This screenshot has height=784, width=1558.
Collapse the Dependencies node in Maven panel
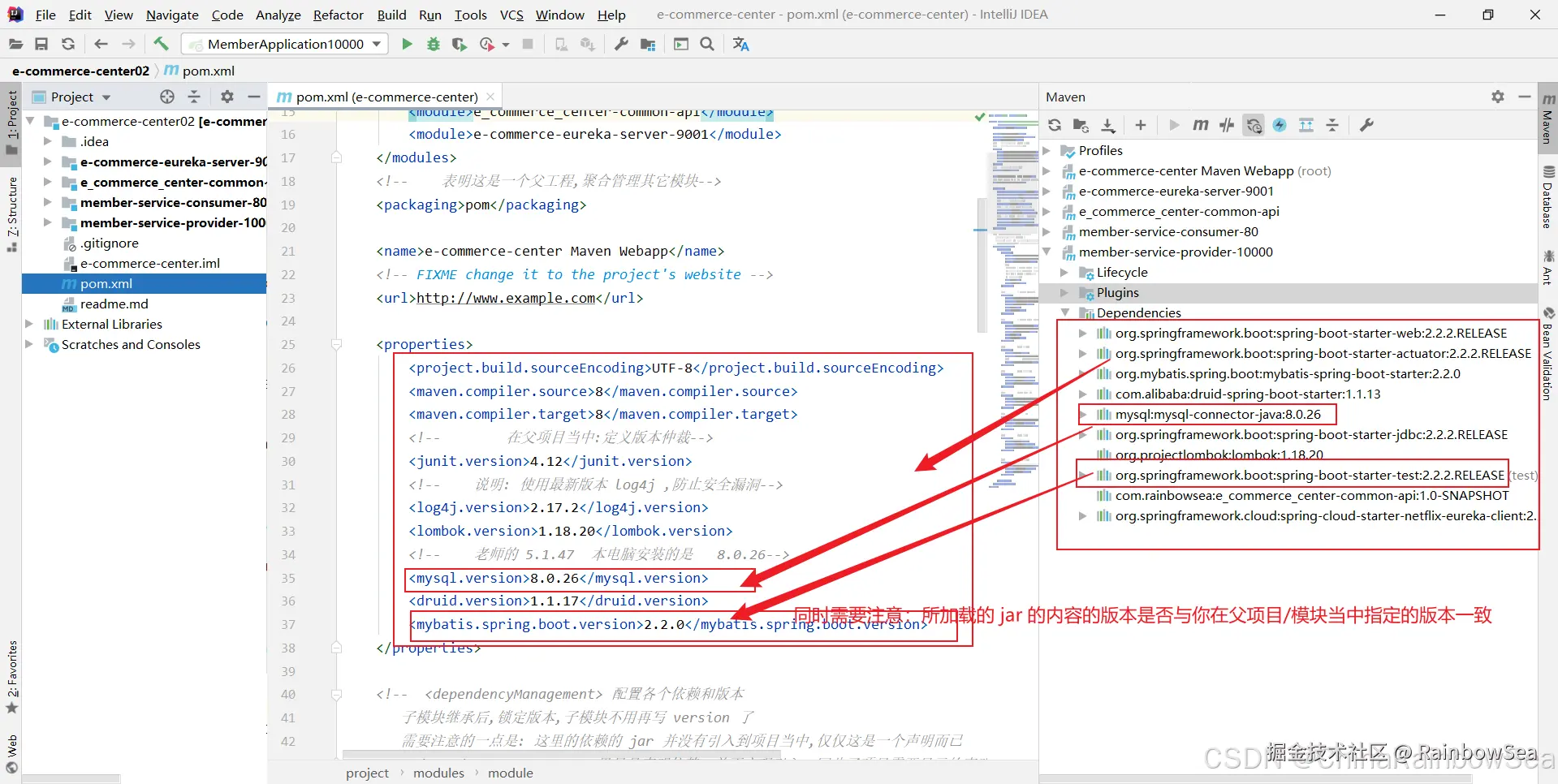coord(1064,313)
